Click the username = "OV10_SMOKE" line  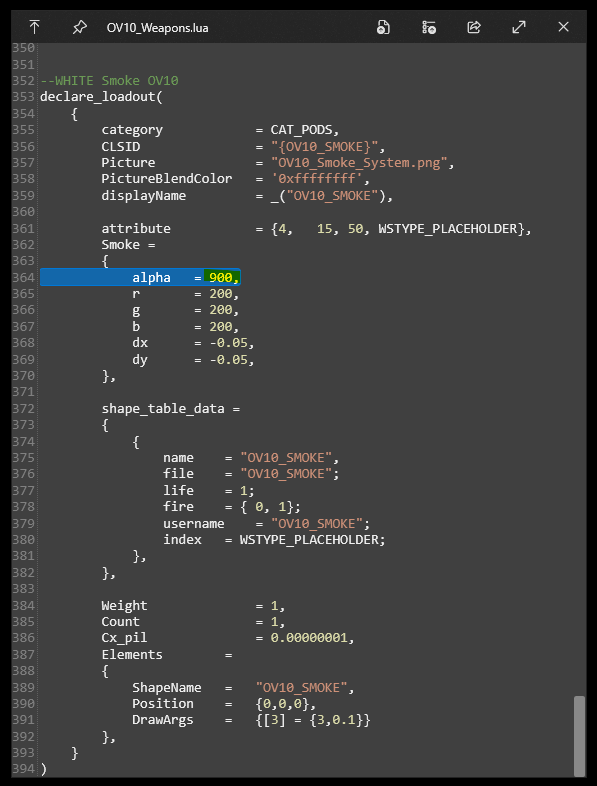(x=266, y=524)
